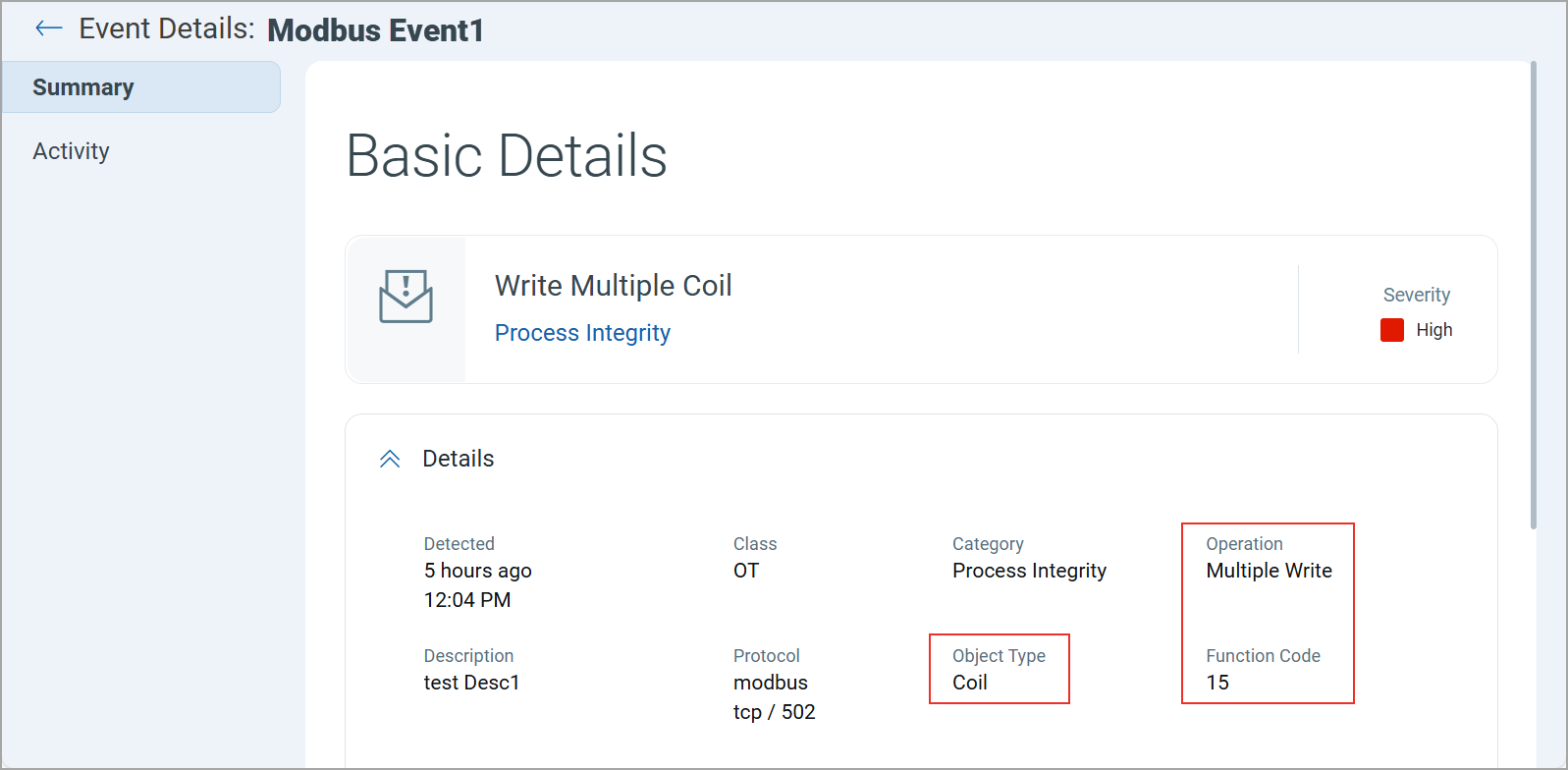Click the 12:04 PM detected time
Viewport: 1568px width, 770px height.
click(x=466, y=600)
